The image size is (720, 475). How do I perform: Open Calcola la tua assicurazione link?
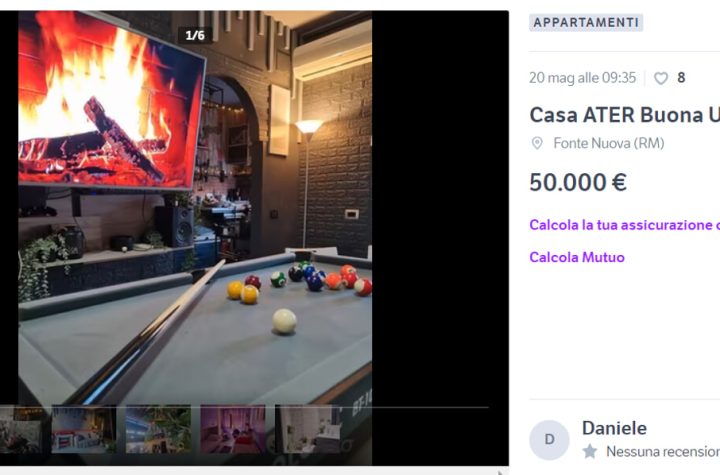click(624, 225)
